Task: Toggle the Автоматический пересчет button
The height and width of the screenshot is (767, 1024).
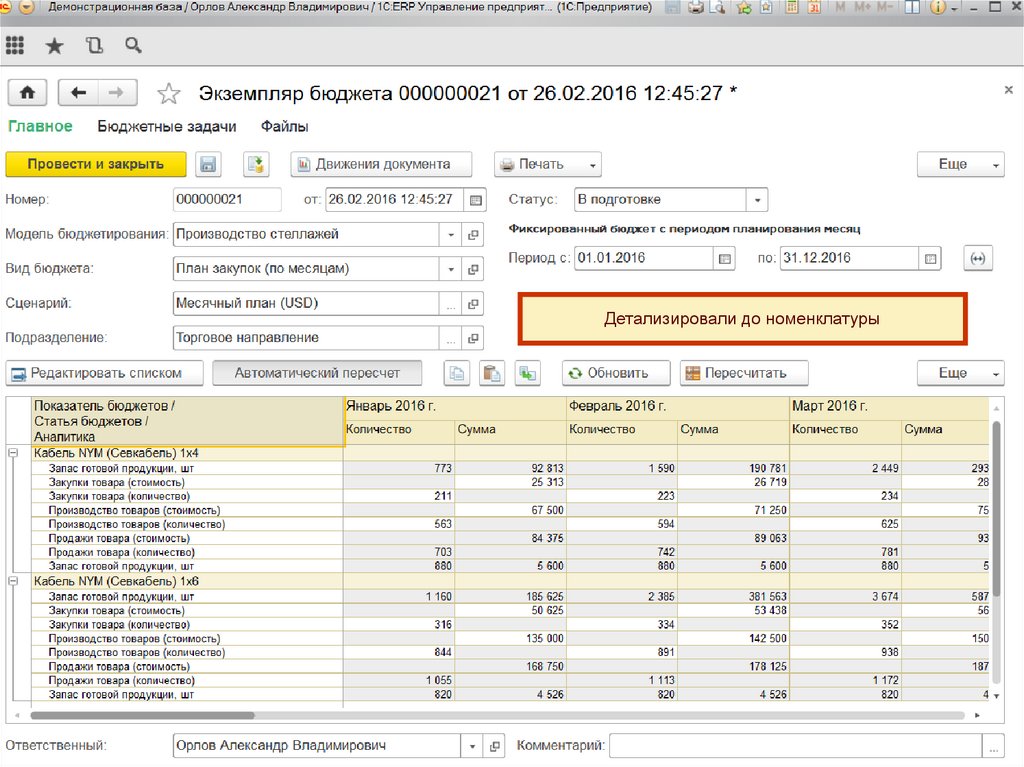Action: click(317, 373)
